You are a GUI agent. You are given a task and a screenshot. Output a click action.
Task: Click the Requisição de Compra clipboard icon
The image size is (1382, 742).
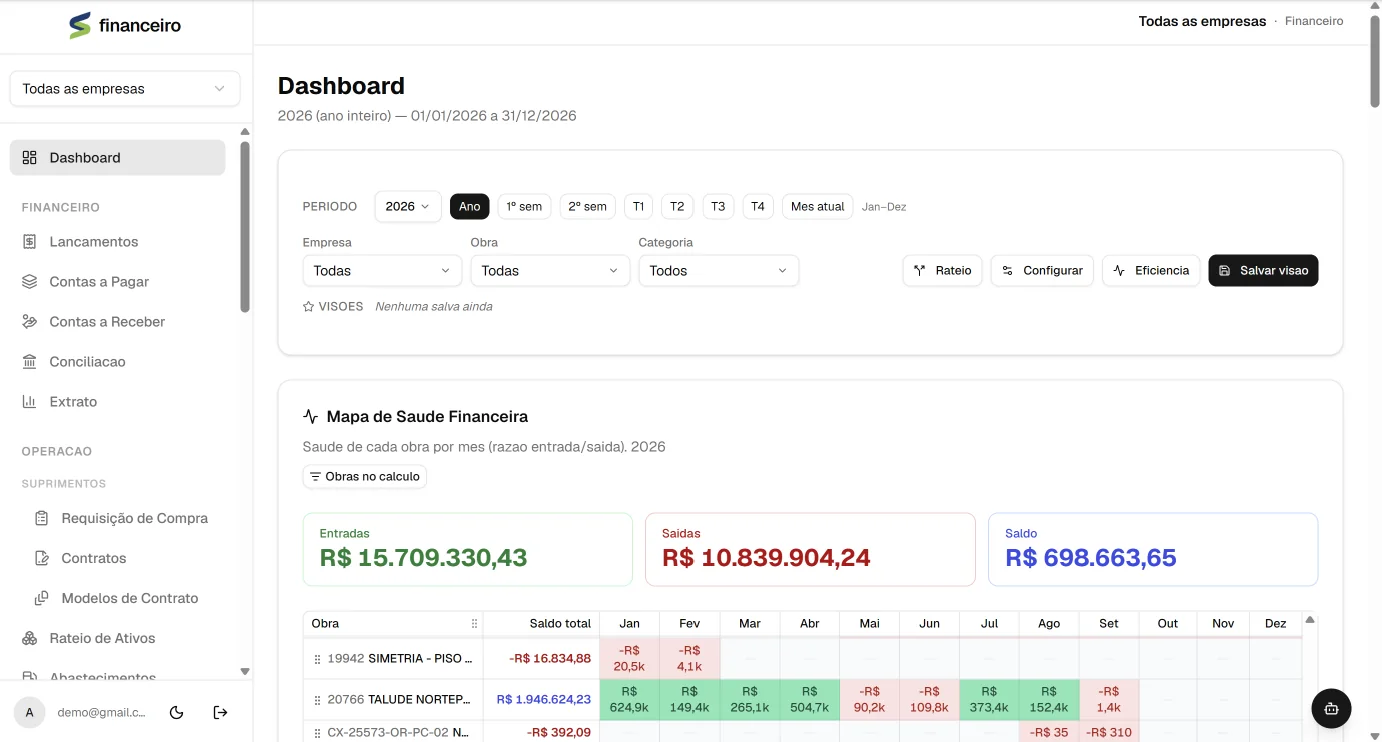pyautogui.click(x=42, y=518)
